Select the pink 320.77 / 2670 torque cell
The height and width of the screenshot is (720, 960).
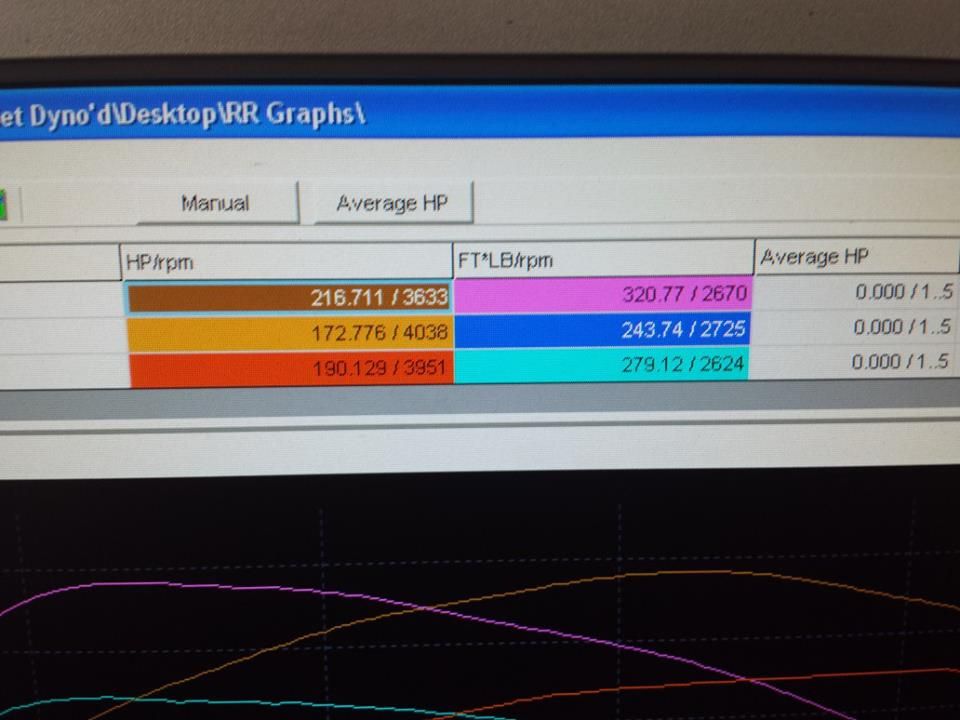point(602,294)
